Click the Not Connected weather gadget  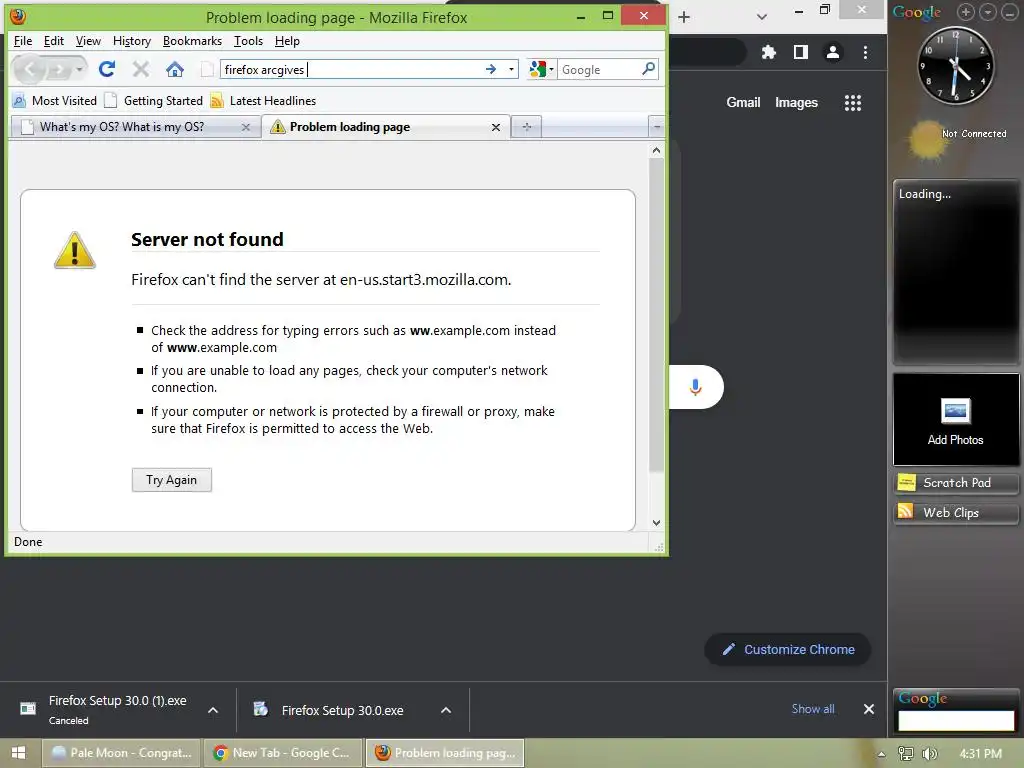(957, 139)
